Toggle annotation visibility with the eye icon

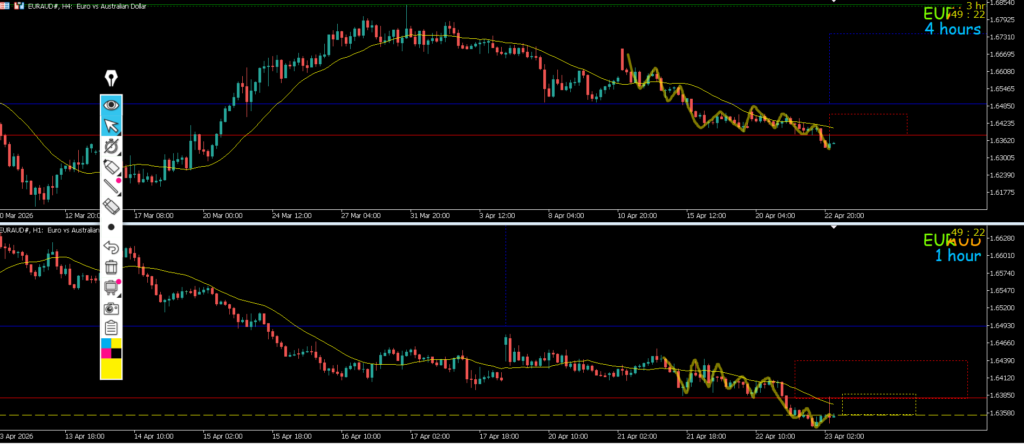tap(111, 104)
